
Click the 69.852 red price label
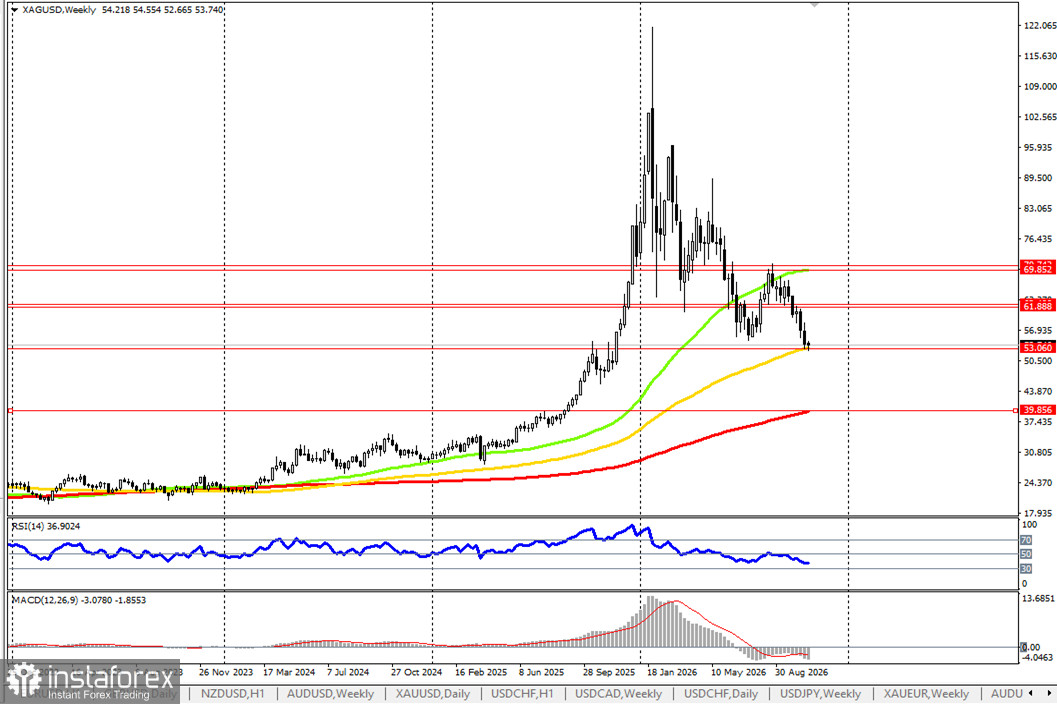pyautogui.click(x=1037, y=269)
